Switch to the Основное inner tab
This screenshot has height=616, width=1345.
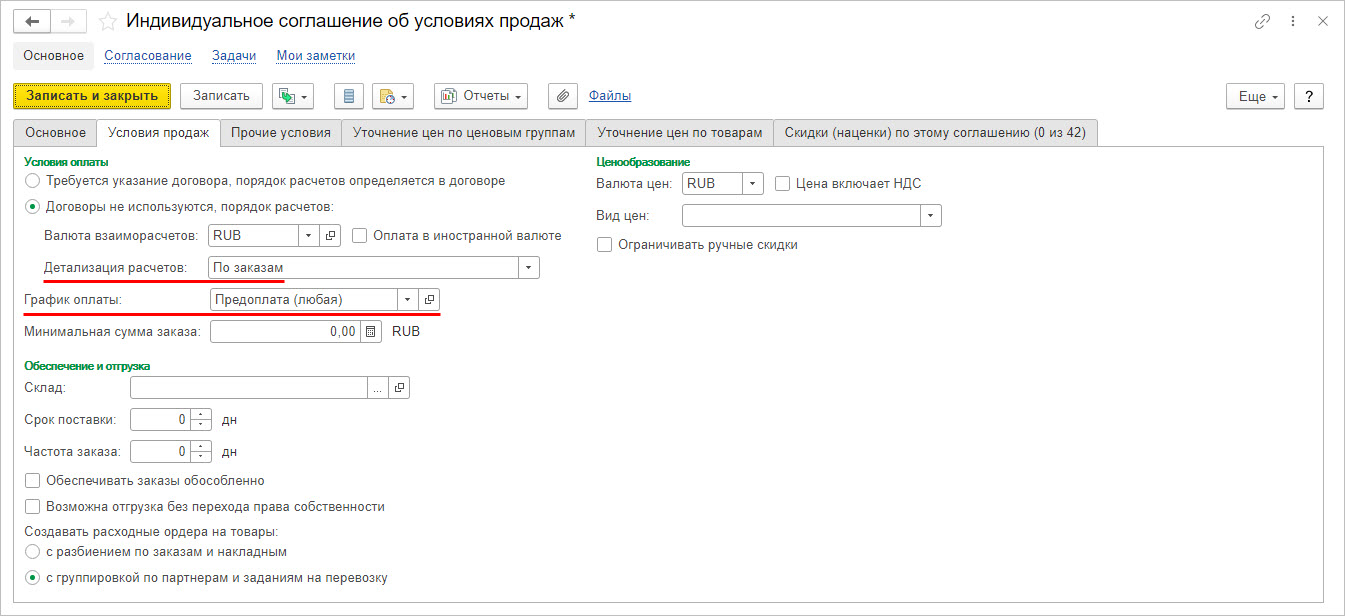pyautogui.click(x=56, y=133)
